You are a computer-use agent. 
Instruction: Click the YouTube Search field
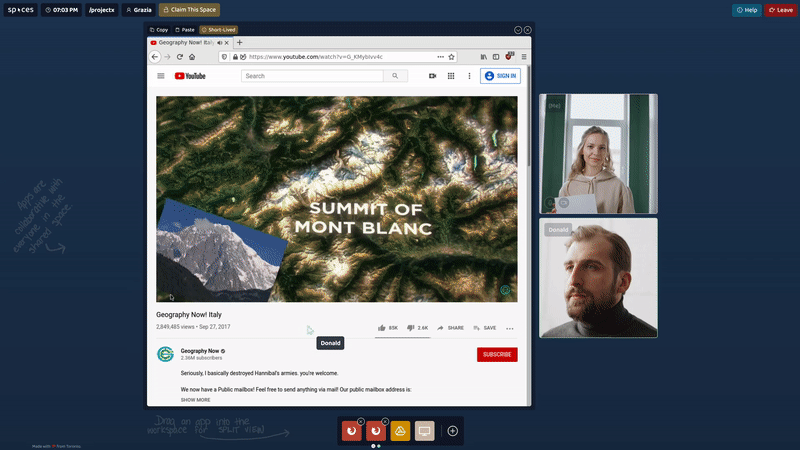pos(312,76)
